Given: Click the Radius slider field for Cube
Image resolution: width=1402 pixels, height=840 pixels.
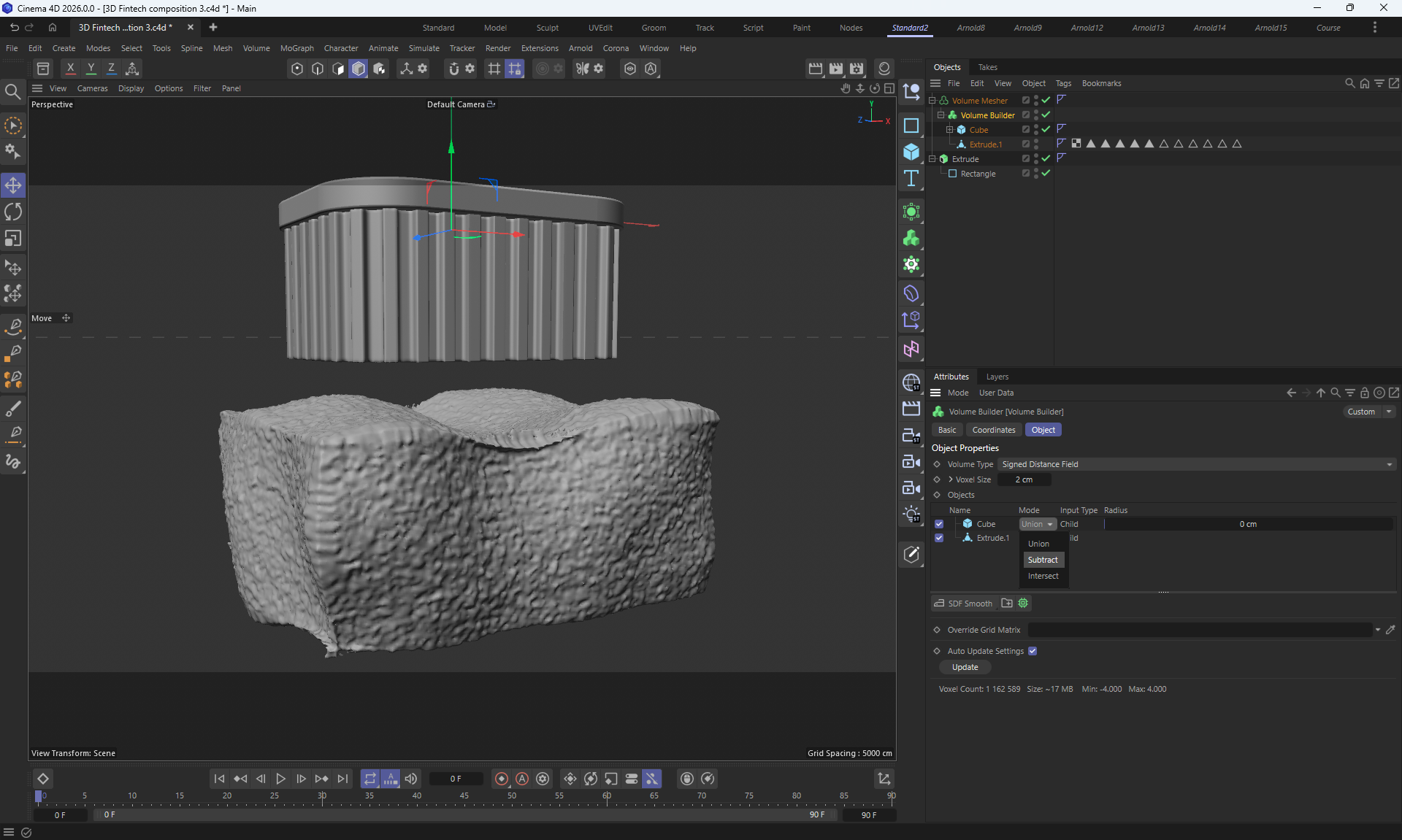Looking at the screenshot, I should point(1247,524).
